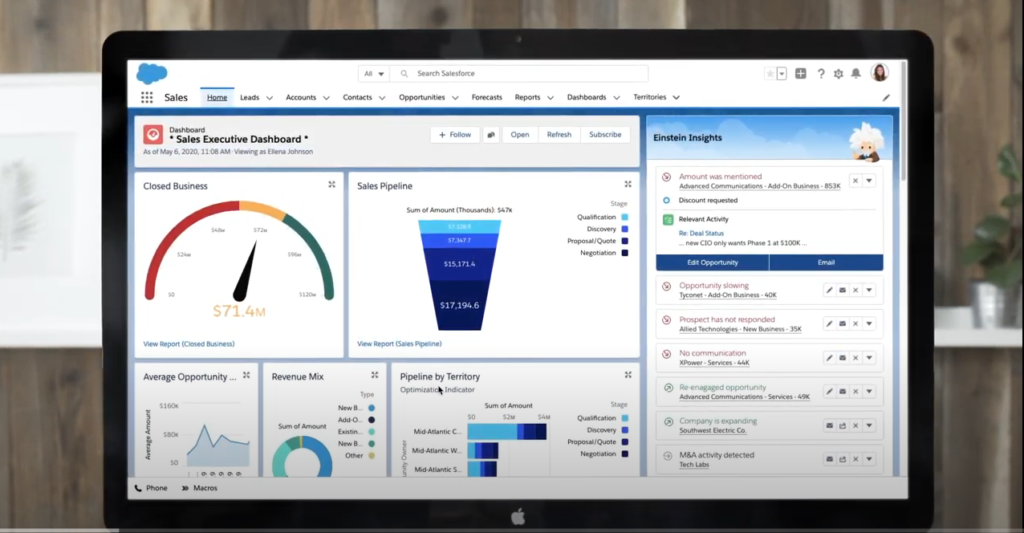Open View Report (Sales Pipeline) link

point(399,344)
